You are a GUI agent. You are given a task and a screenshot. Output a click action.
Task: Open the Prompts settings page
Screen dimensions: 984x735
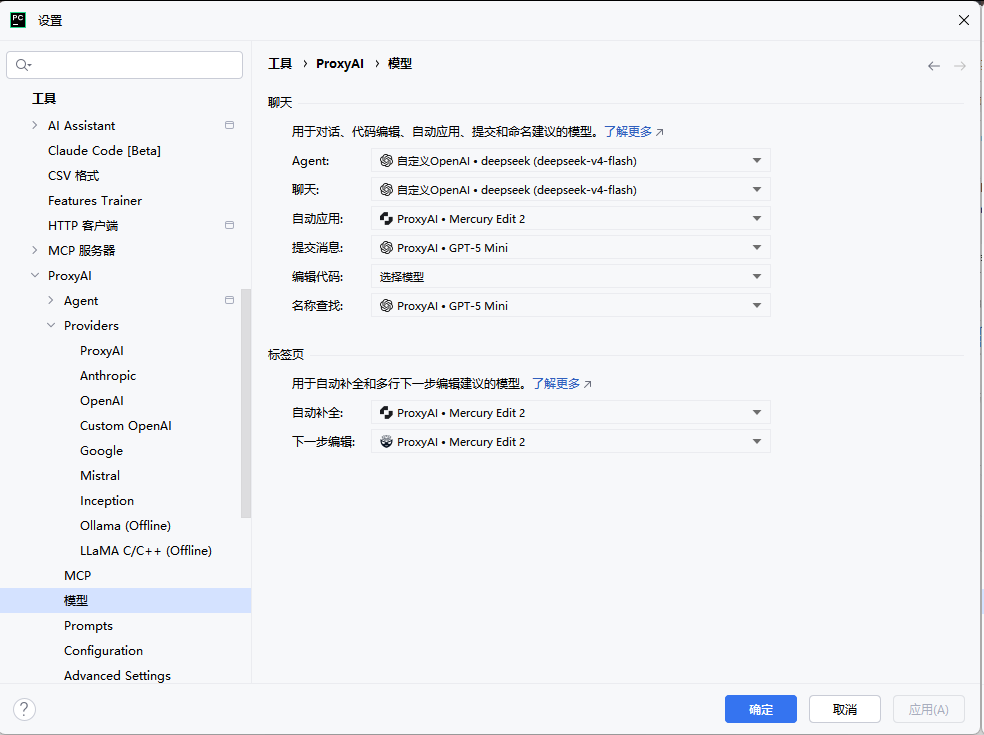[x=88, y=626]
